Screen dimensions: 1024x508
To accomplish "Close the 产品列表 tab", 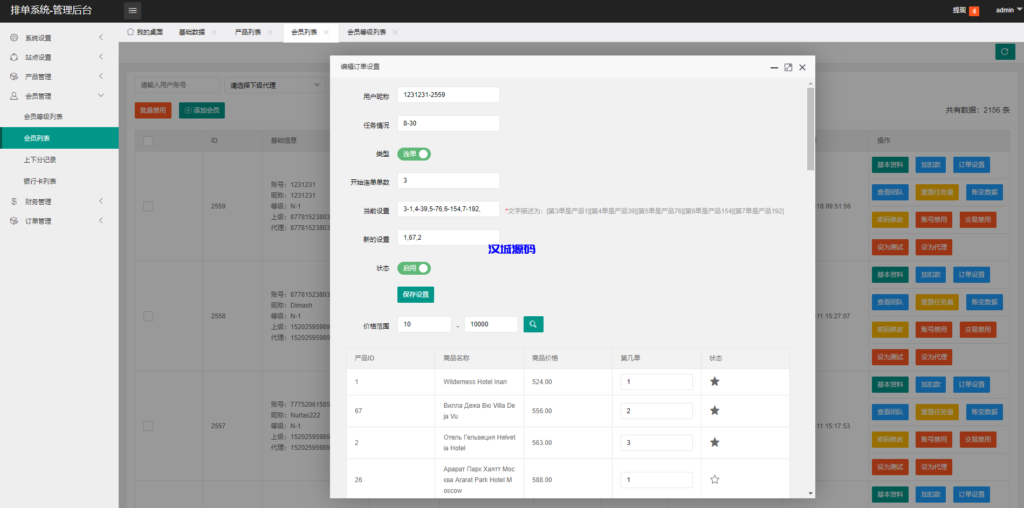I will tap(270, 32).
